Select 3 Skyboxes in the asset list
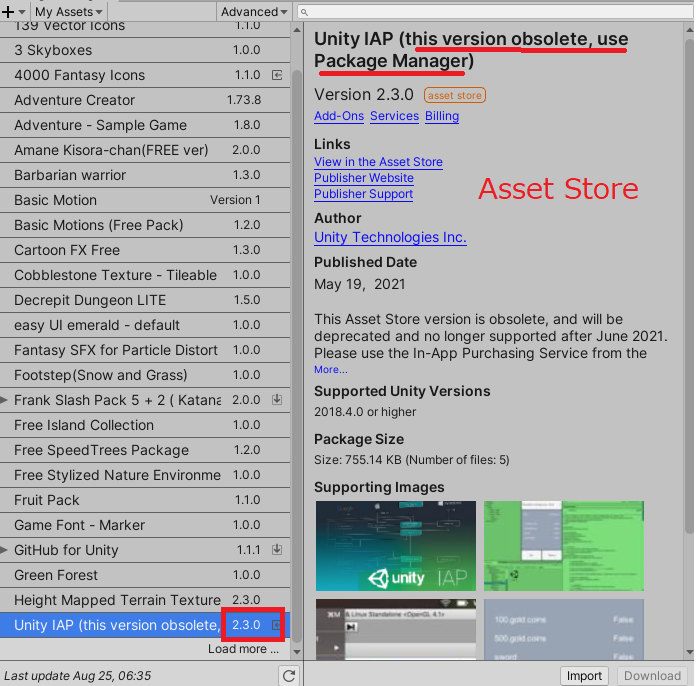The image size is (696, 686). [x=145, y=50]
